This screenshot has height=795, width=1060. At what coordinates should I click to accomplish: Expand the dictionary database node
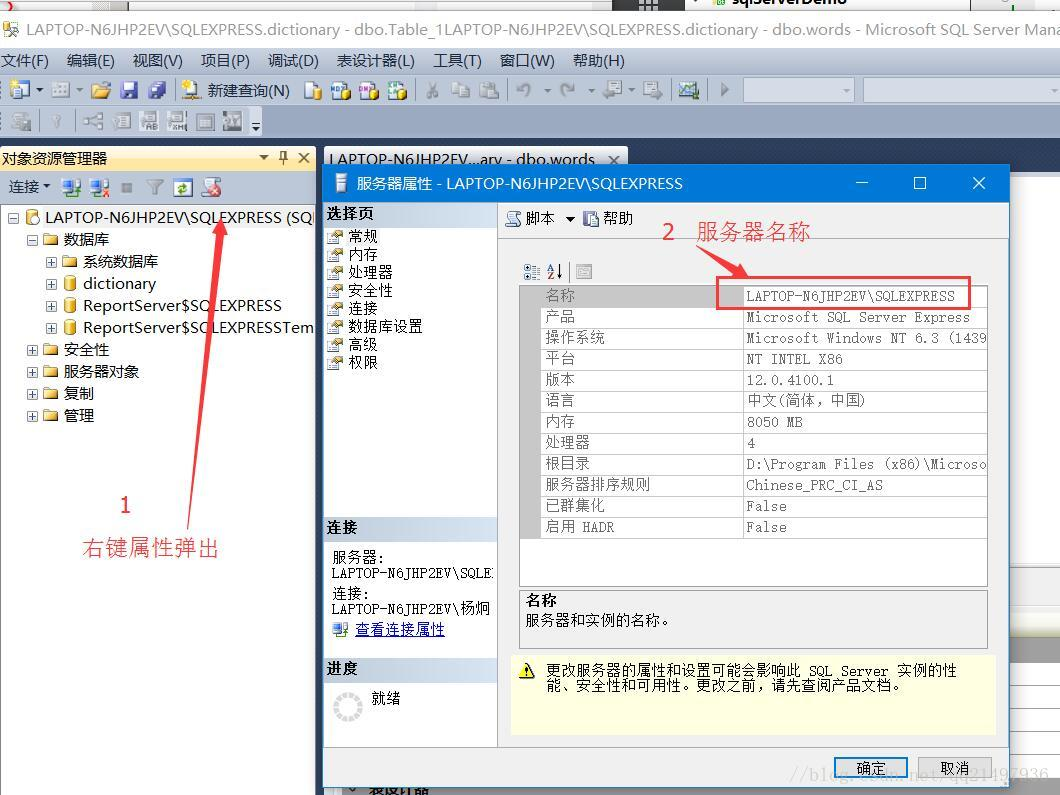point(49,283)
